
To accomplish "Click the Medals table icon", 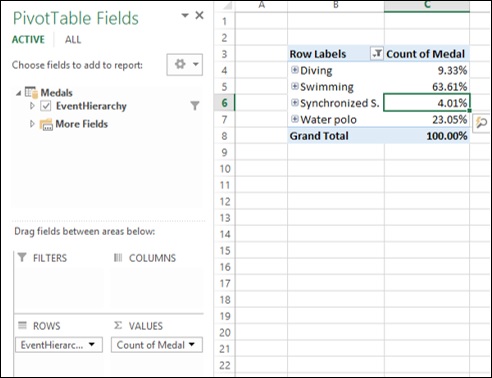I will (31, 92).
